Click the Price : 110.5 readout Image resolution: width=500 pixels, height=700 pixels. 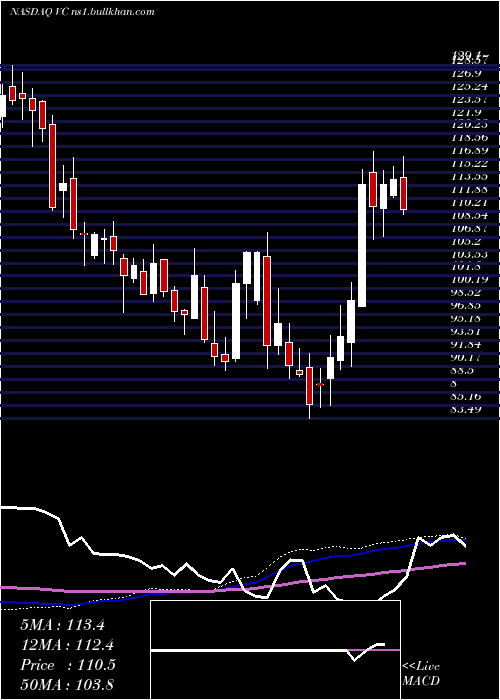[68, 665]
